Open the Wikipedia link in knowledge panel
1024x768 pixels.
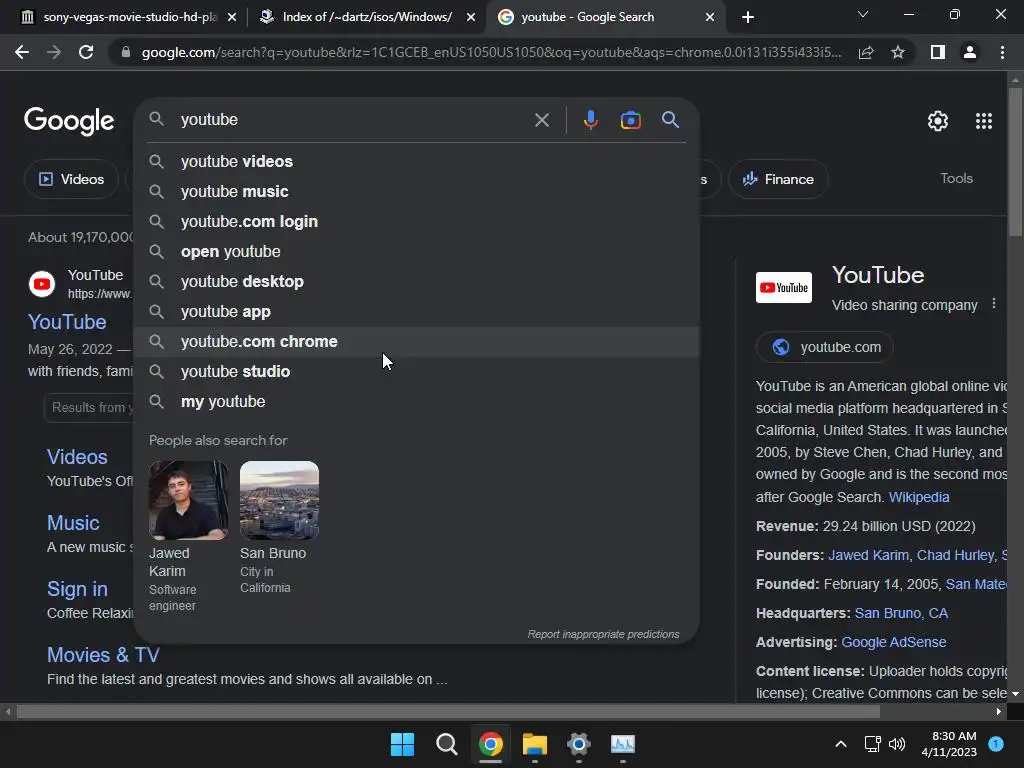919,497
